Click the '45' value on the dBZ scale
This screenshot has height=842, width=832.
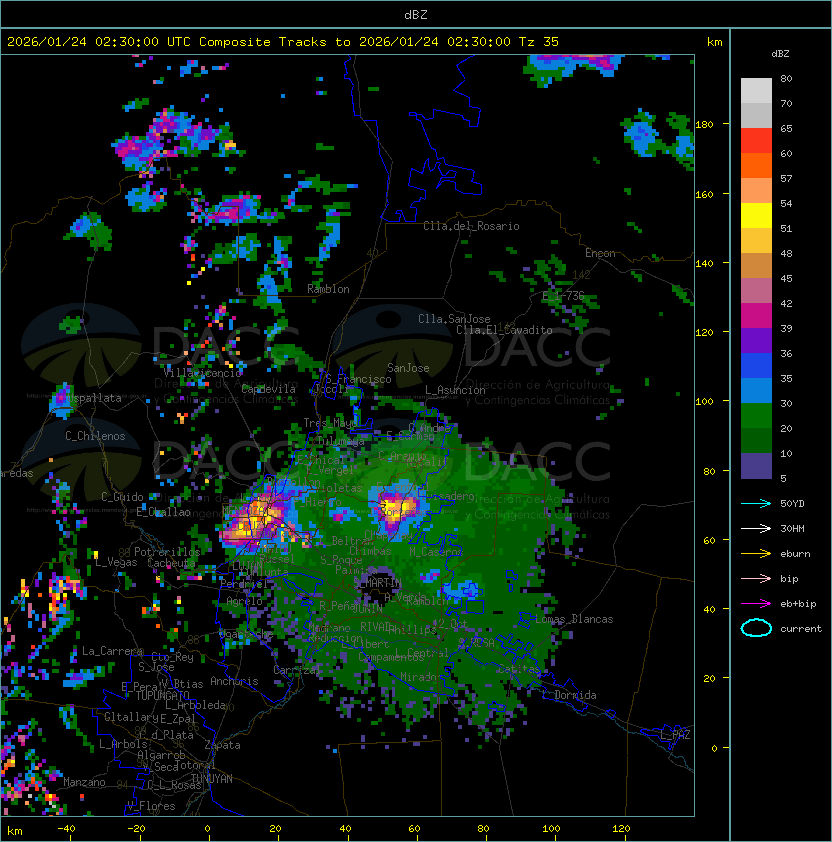[786, 278]
